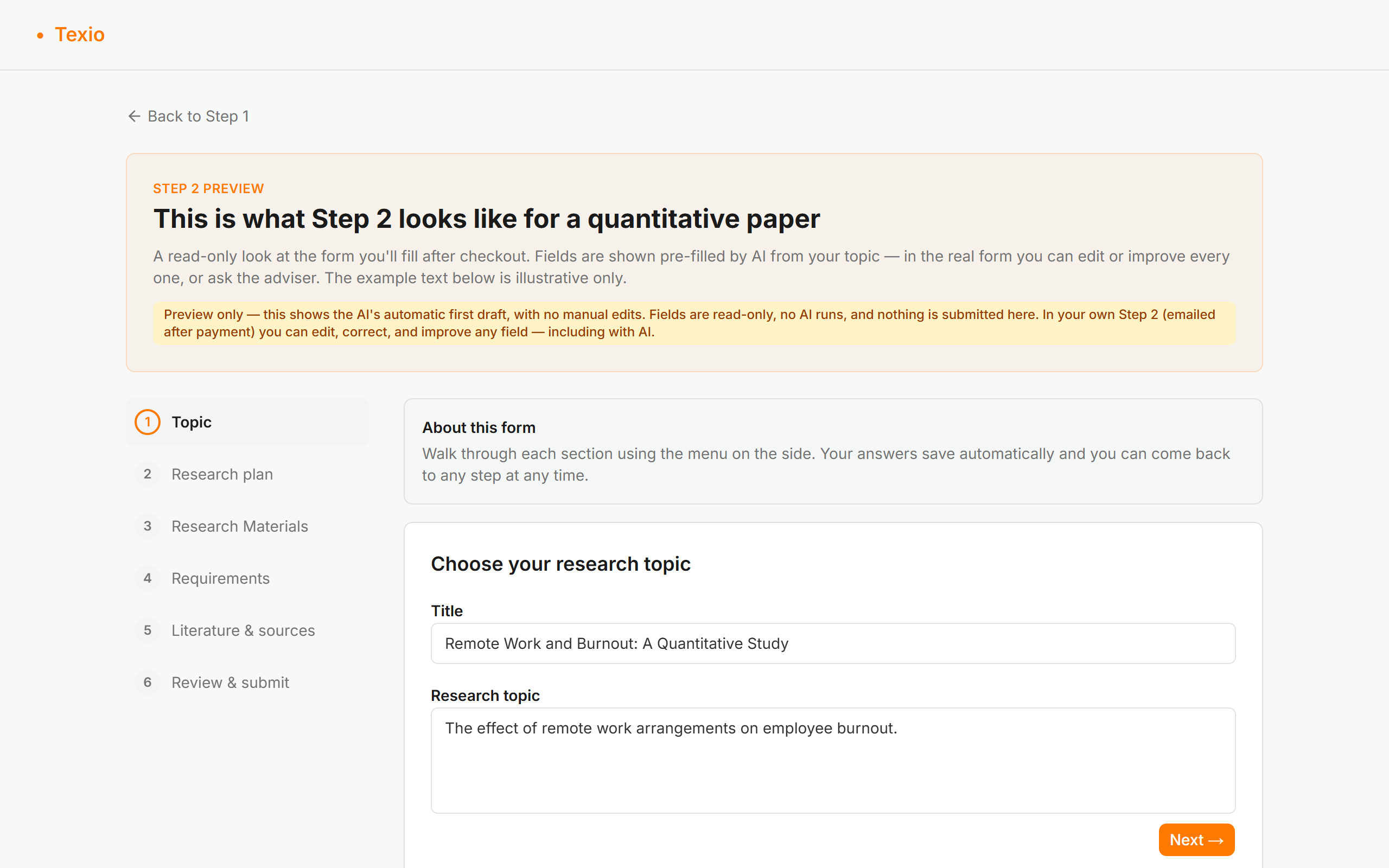
Task: Open Review & submit section
Action: coord(247,682)
